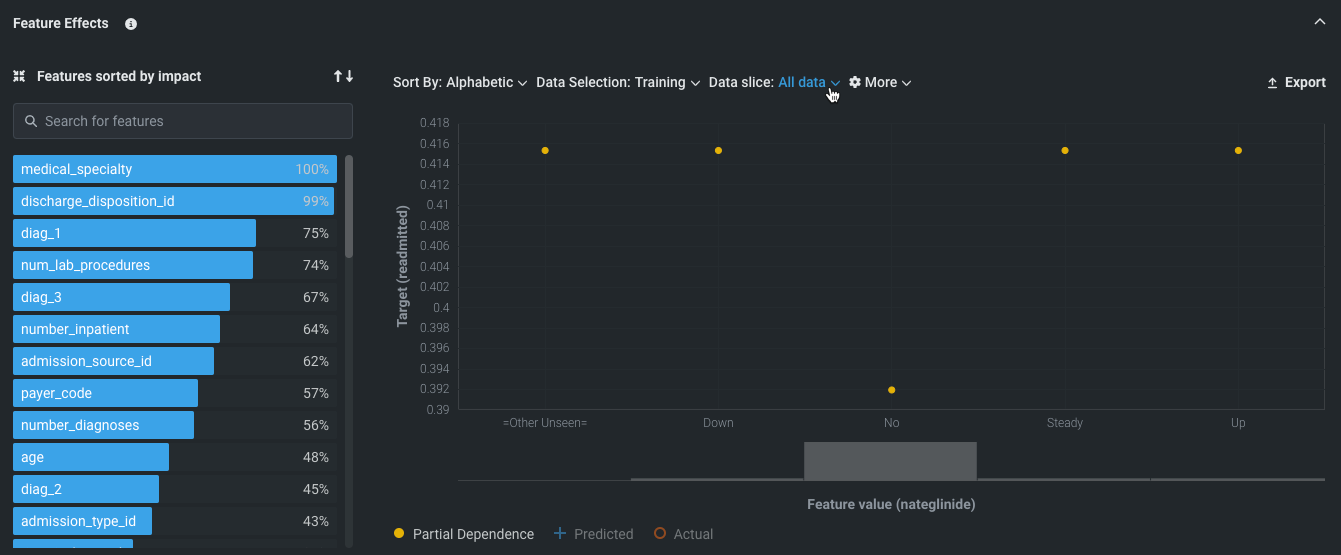The width and height of the screenshot is (1341, 555).
Task: Click the partial dependence point for No
Action: (x=892, y=390)
